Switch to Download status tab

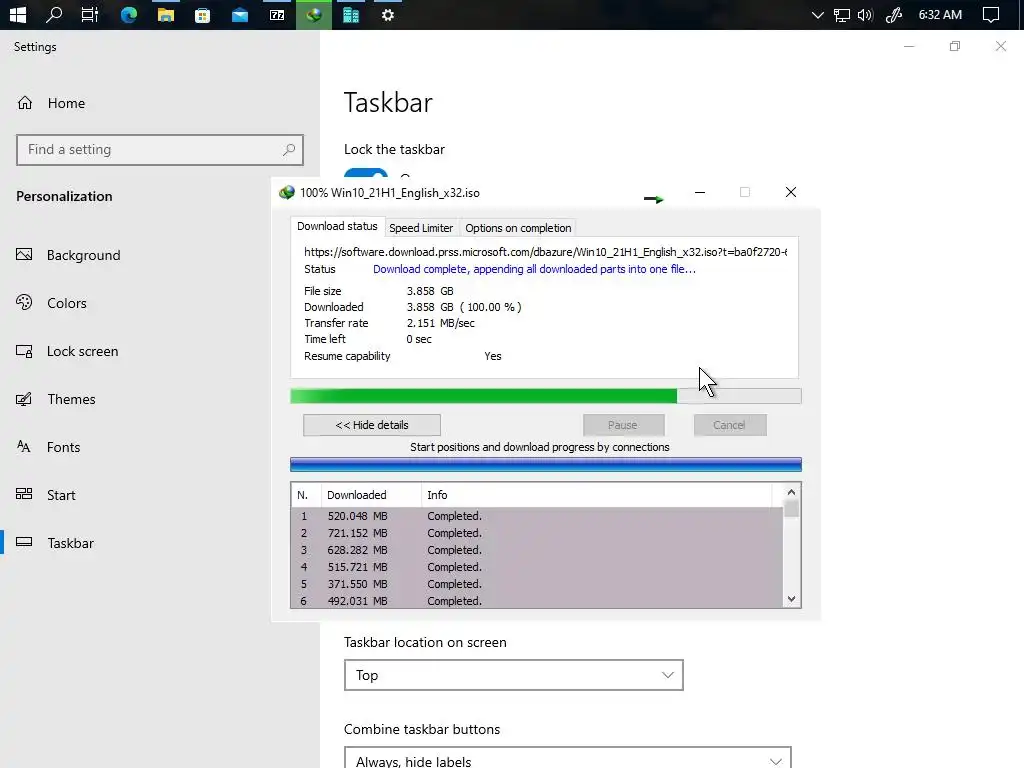(337, 227)
